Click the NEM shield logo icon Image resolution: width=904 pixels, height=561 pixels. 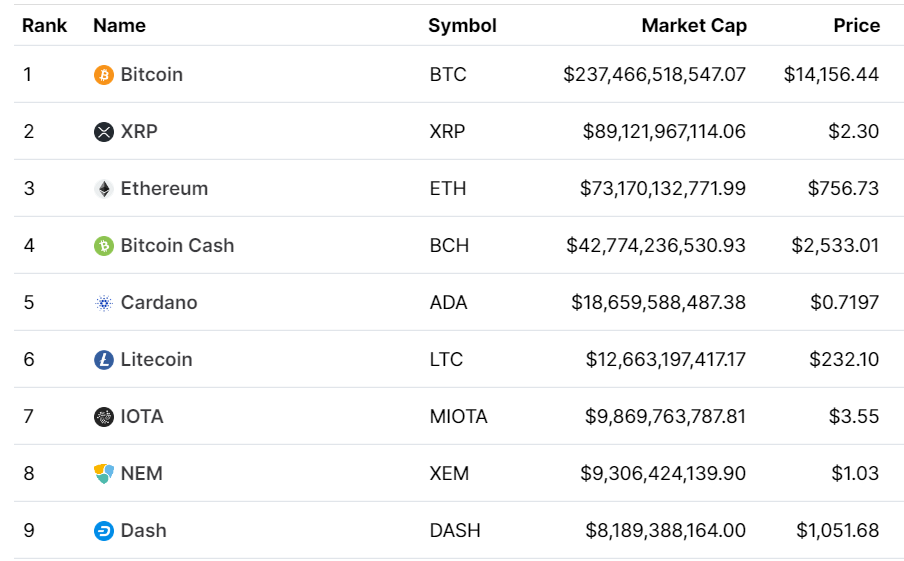click(104, 474)
